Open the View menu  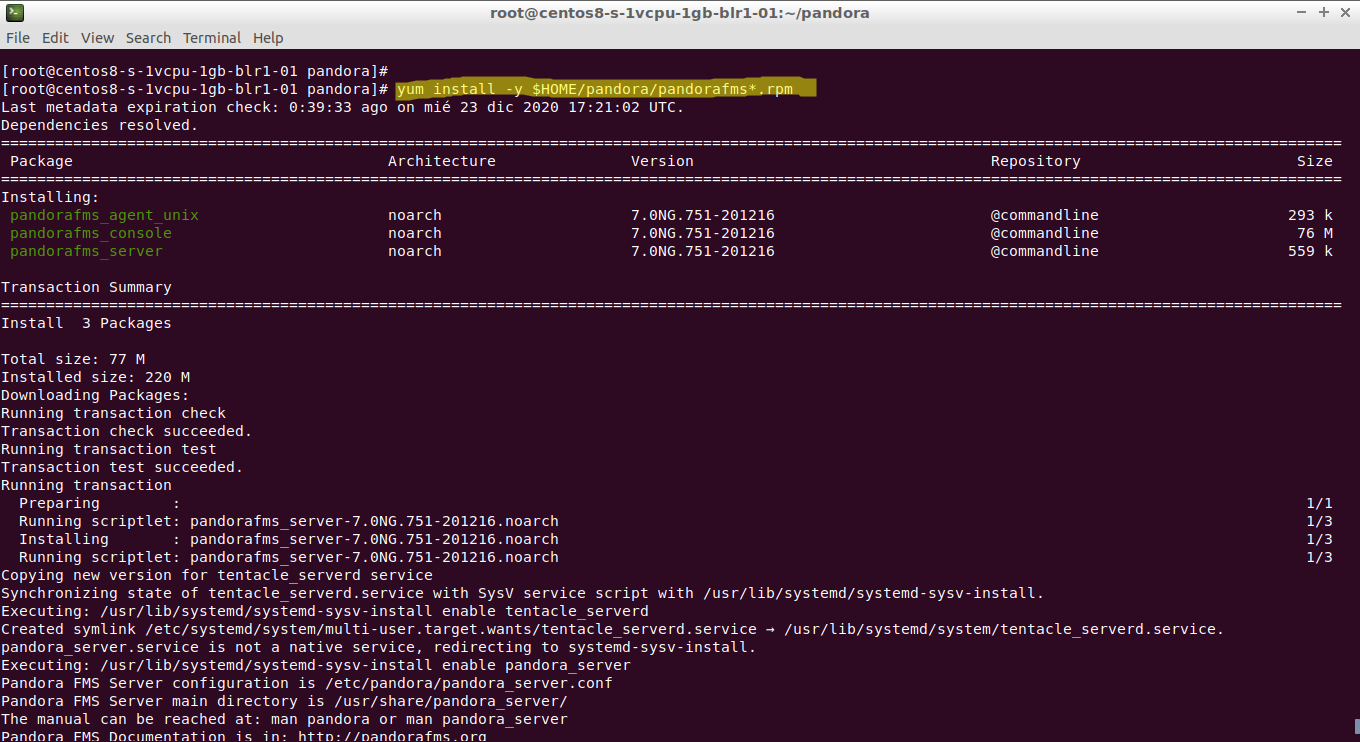click(x=97, y=38)
